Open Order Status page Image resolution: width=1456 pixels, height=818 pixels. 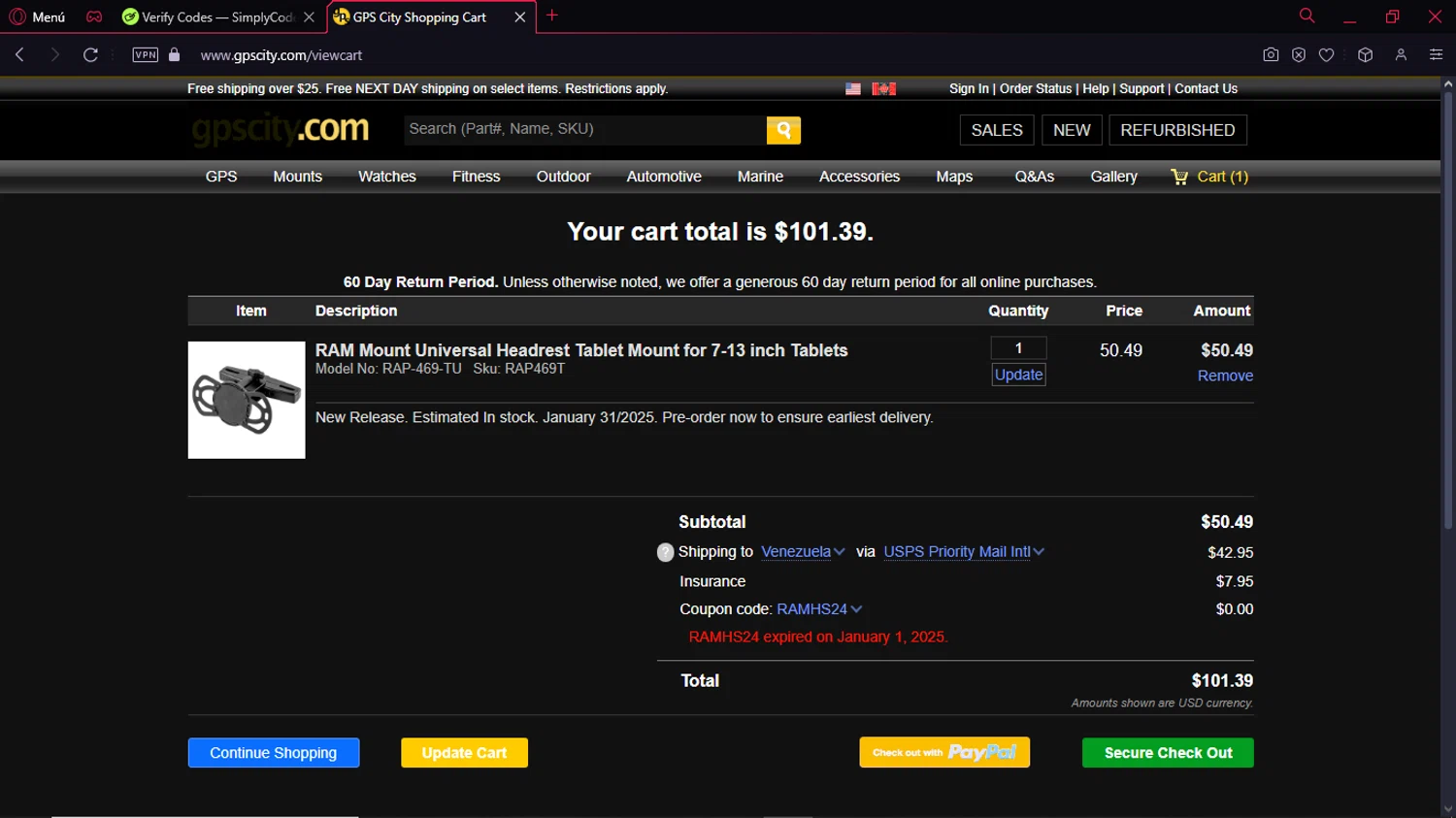click(1036, 88)
